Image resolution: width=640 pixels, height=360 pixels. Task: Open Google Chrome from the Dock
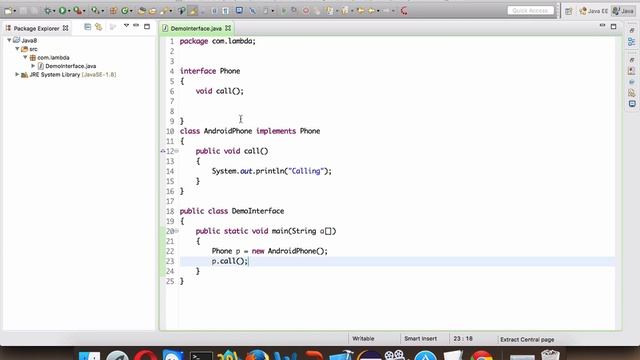(482, 355)
